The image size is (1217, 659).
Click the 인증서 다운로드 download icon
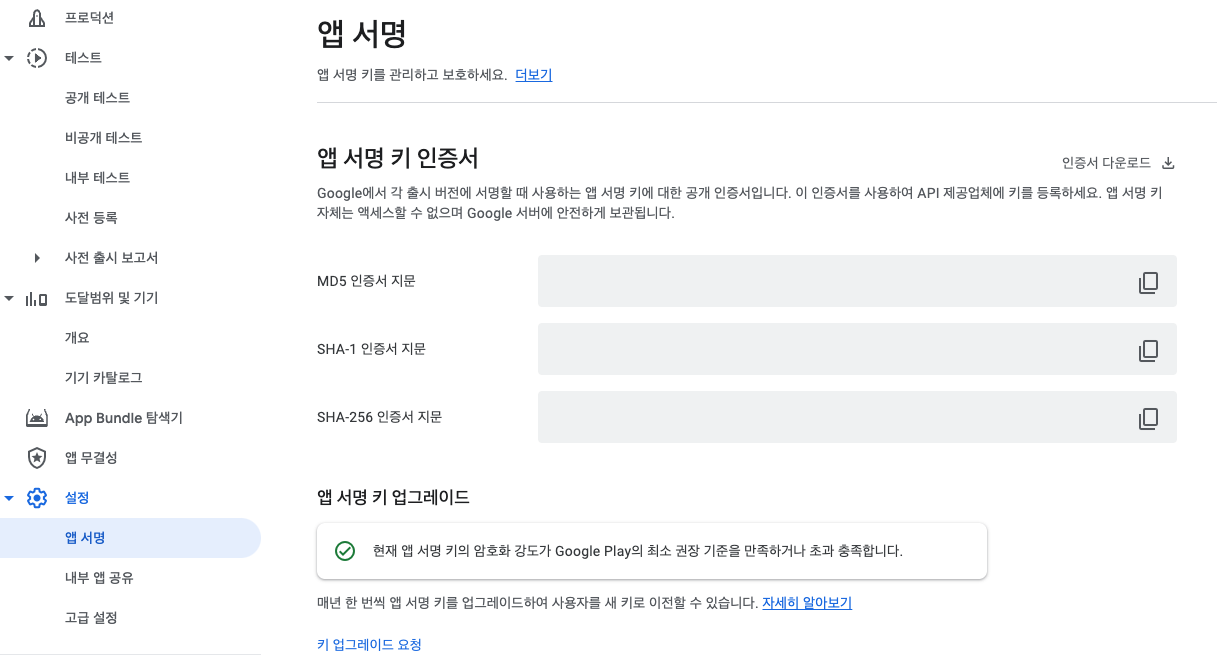(1167, 163)
